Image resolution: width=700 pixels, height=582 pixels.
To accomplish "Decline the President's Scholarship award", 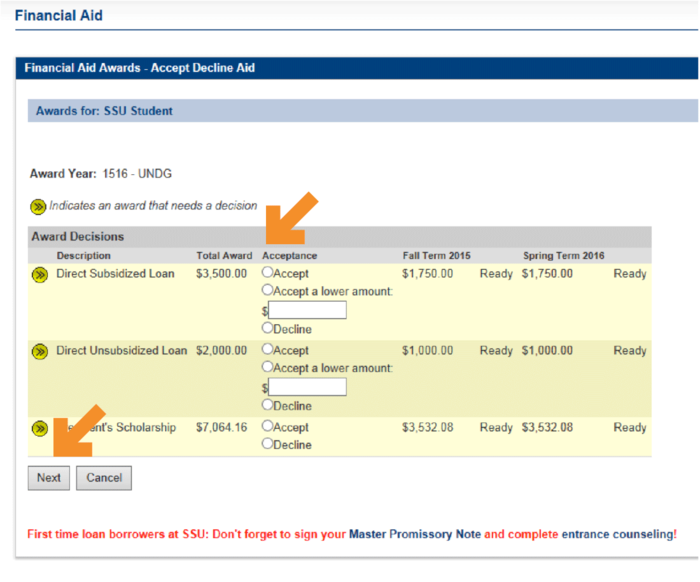I will [x=267, y=445].
